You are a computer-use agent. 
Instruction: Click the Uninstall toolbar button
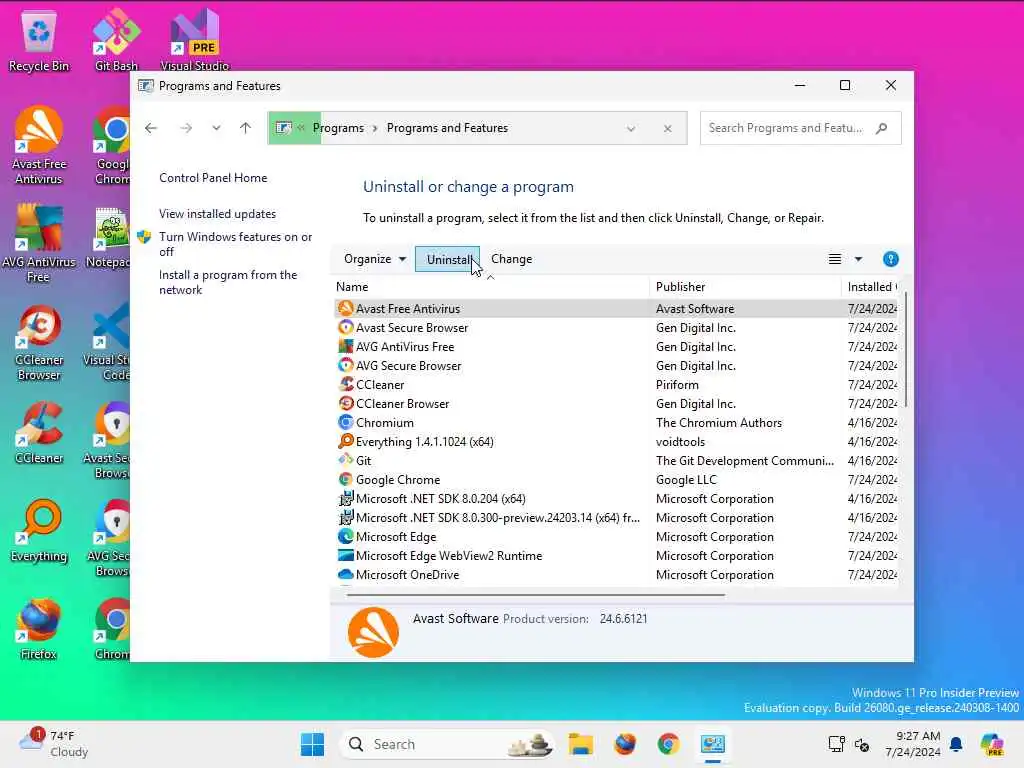click(x=447, y=259)
